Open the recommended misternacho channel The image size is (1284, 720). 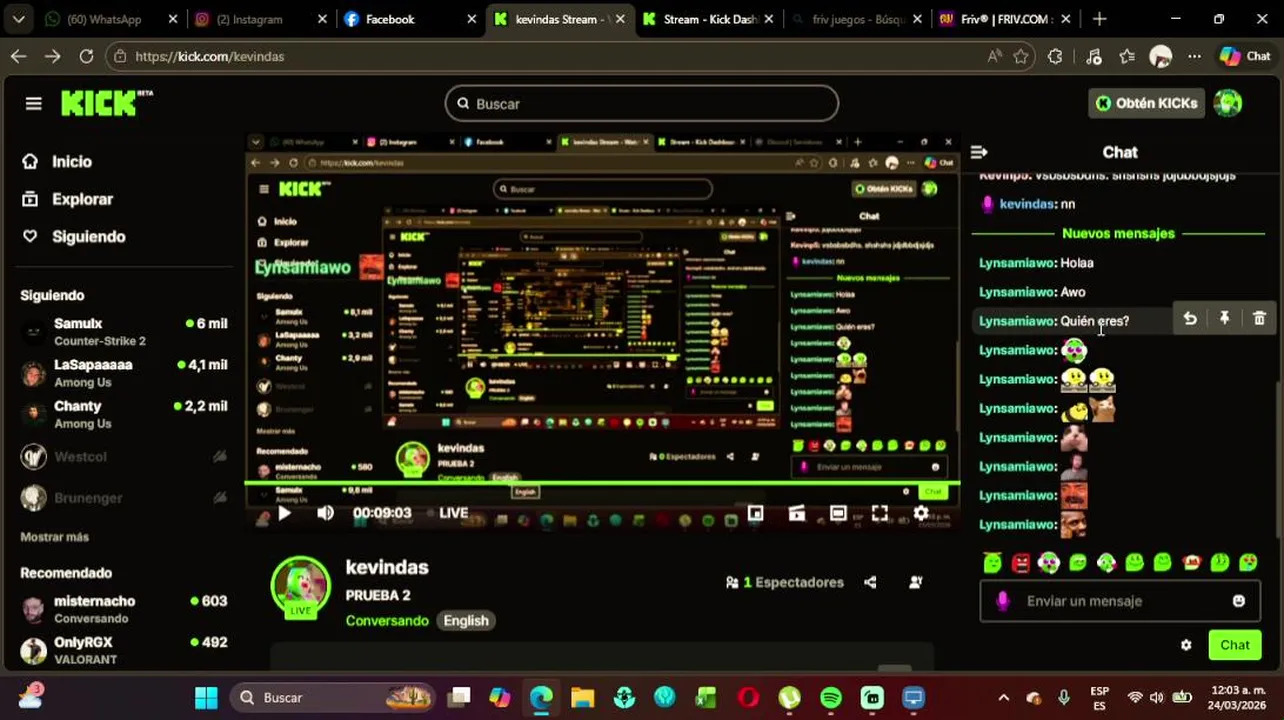point(126,608)
